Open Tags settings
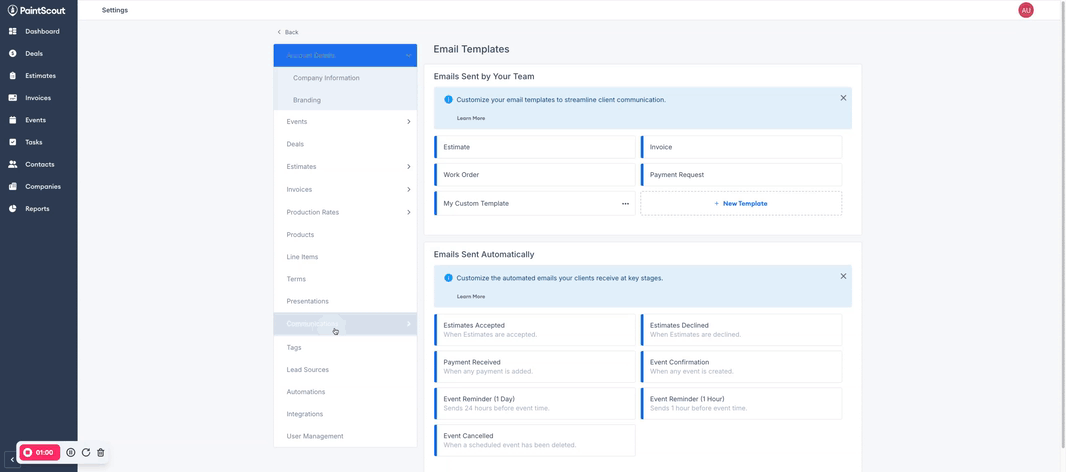1066x472 pixels. [x=345, y=347]
